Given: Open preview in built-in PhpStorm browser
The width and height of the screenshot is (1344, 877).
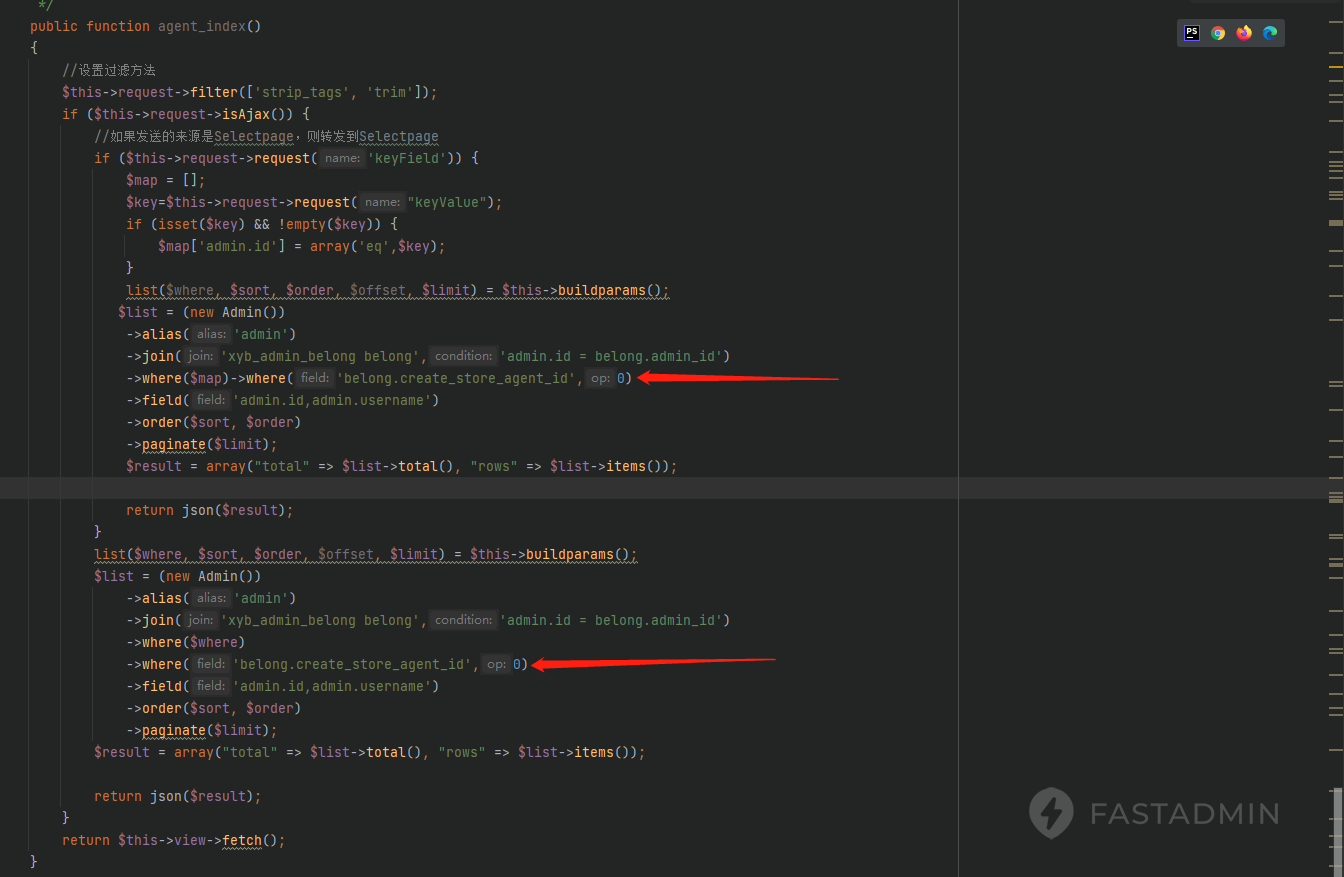Looking at the screenshot, I should (x=1191, y=33).
